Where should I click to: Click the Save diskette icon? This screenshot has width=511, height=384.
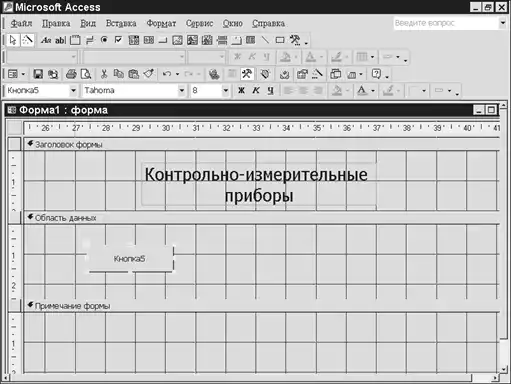[38, 74]
